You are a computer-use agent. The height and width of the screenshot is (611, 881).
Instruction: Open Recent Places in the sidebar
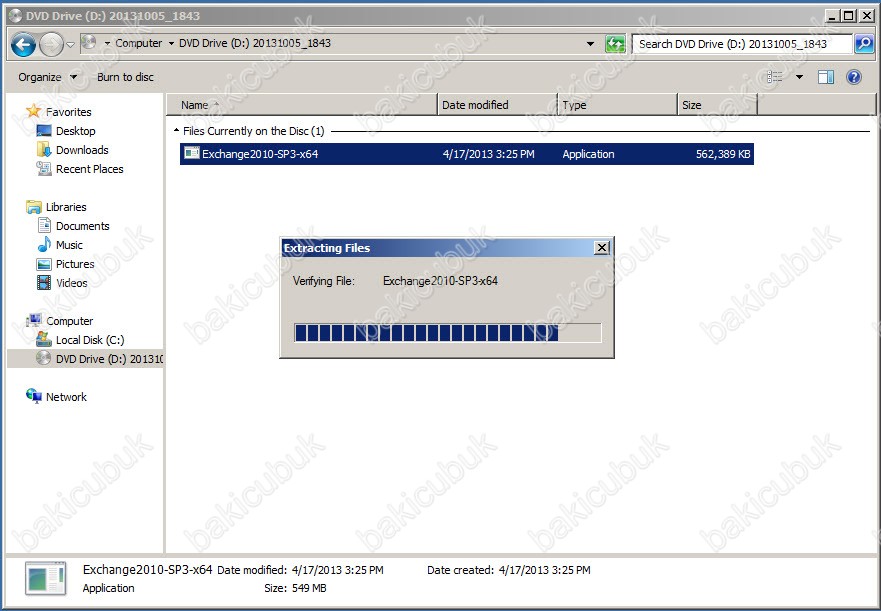point(89,169)
